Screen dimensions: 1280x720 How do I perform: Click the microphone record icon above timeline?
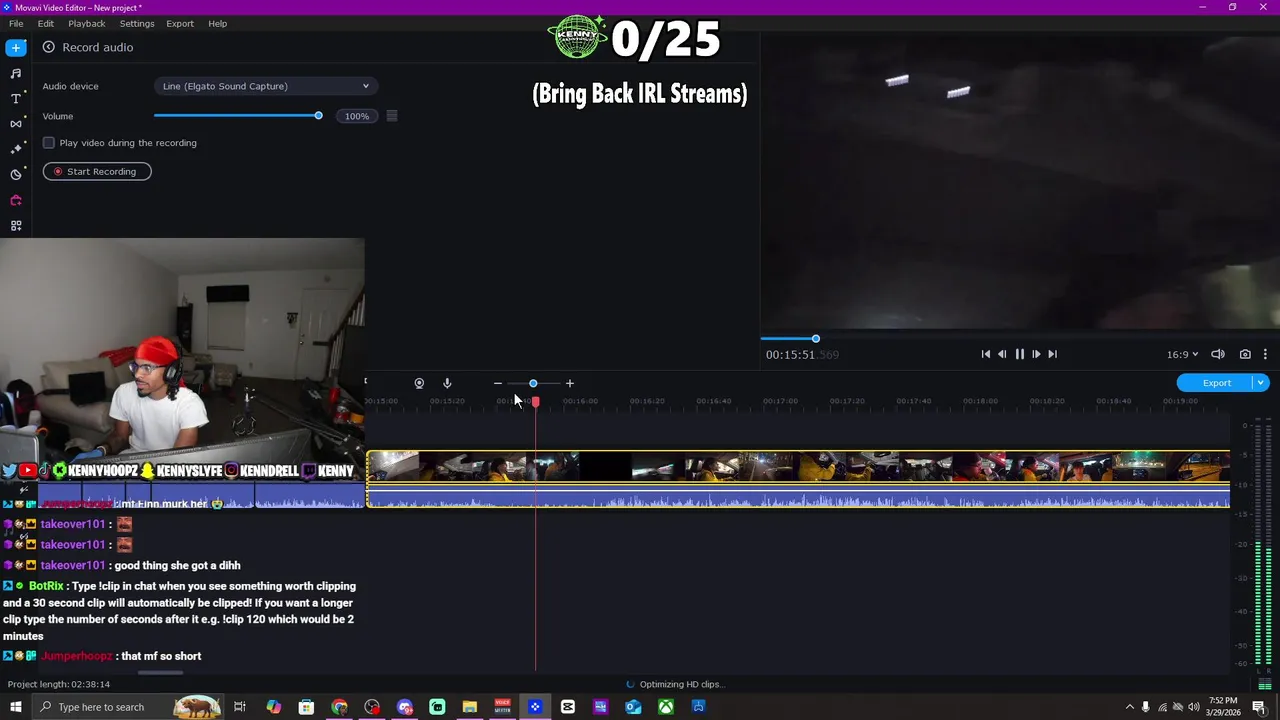point(447,383)
